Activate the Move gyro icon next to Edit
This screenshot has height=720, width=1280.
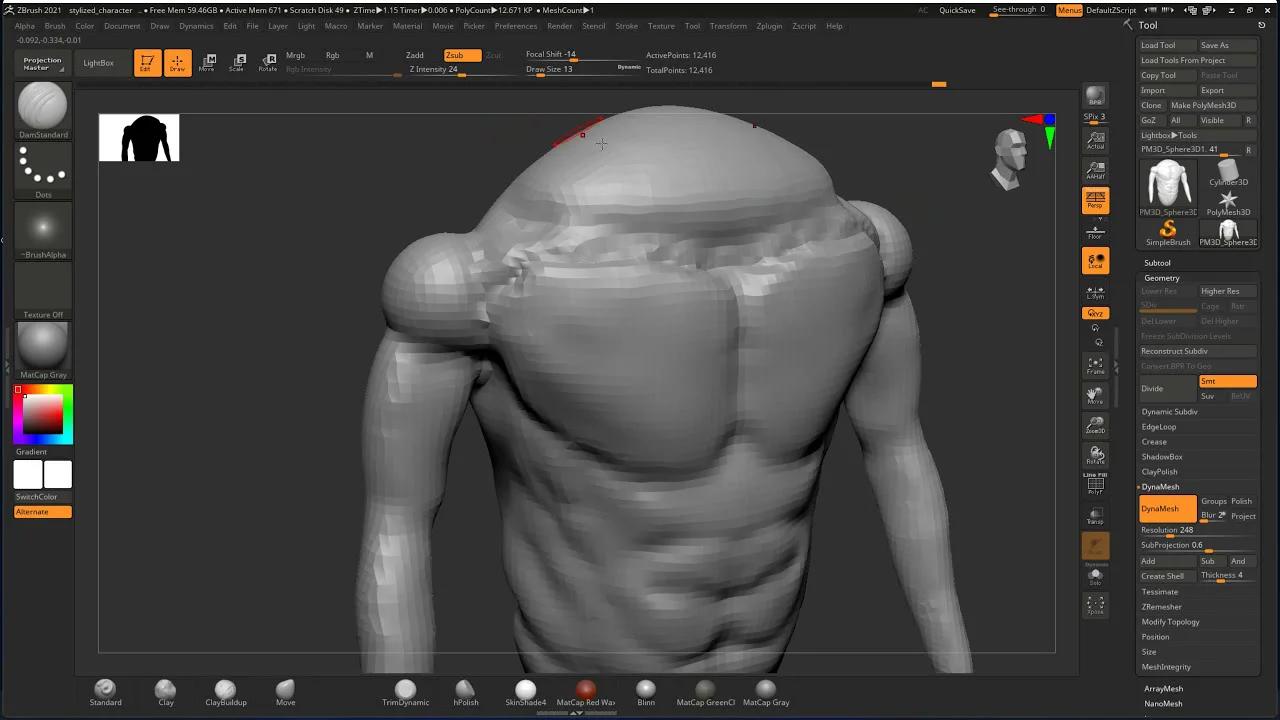[209, 62]
